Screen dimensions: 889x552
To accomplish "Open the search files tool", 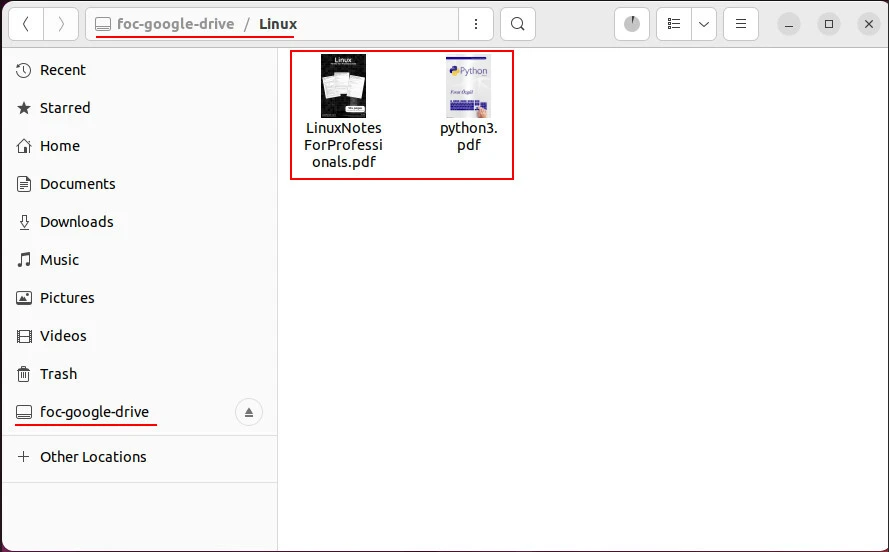I will tap(517, 24).
